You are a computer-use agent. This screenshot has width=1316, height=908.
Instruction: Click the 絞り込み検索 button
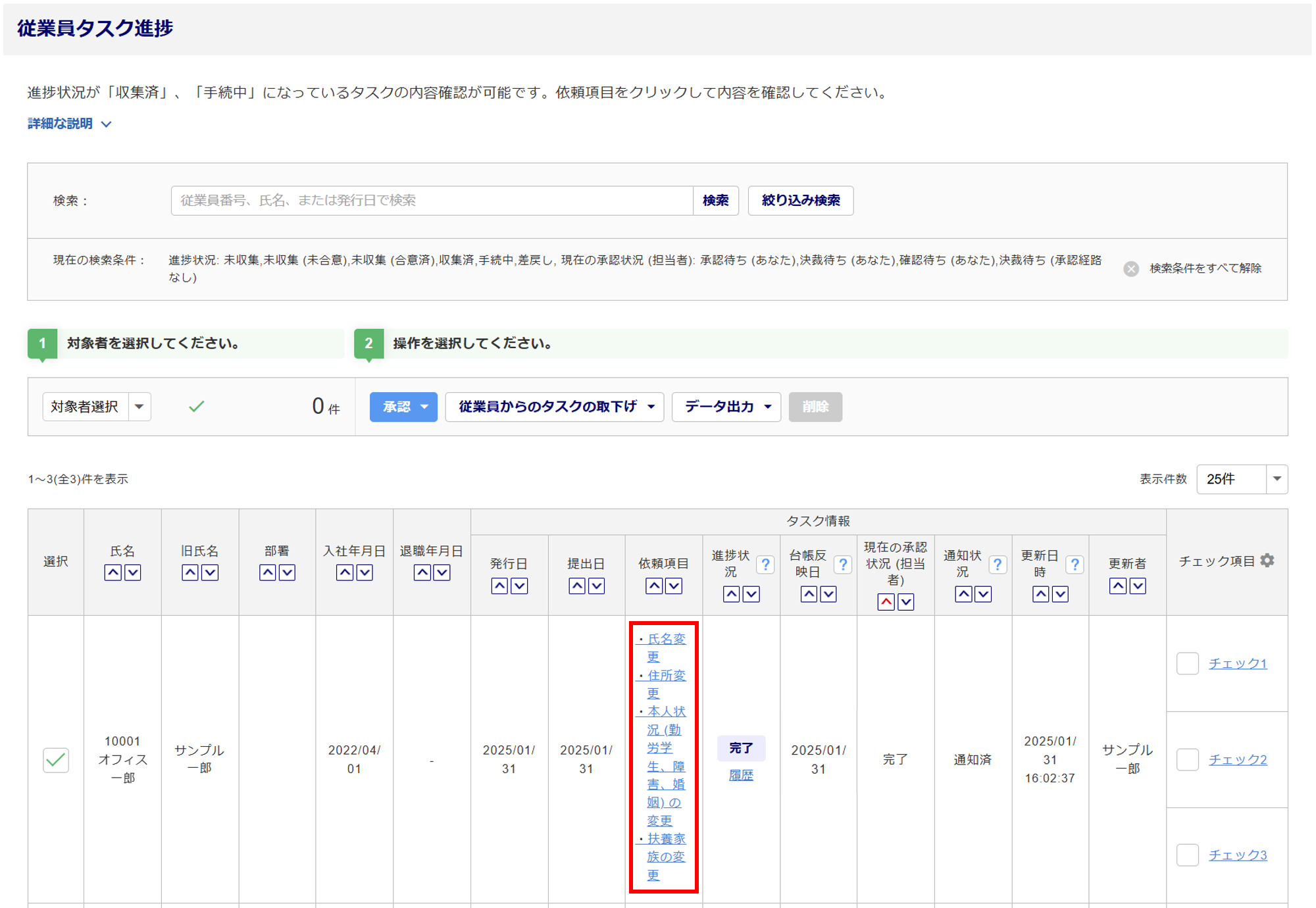coord(800,201)
